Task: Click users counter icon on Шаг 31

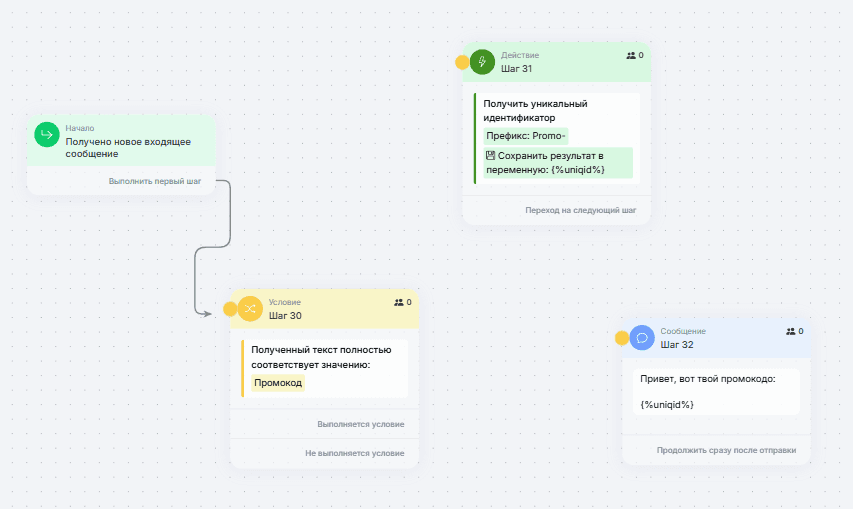Action: 631,55
